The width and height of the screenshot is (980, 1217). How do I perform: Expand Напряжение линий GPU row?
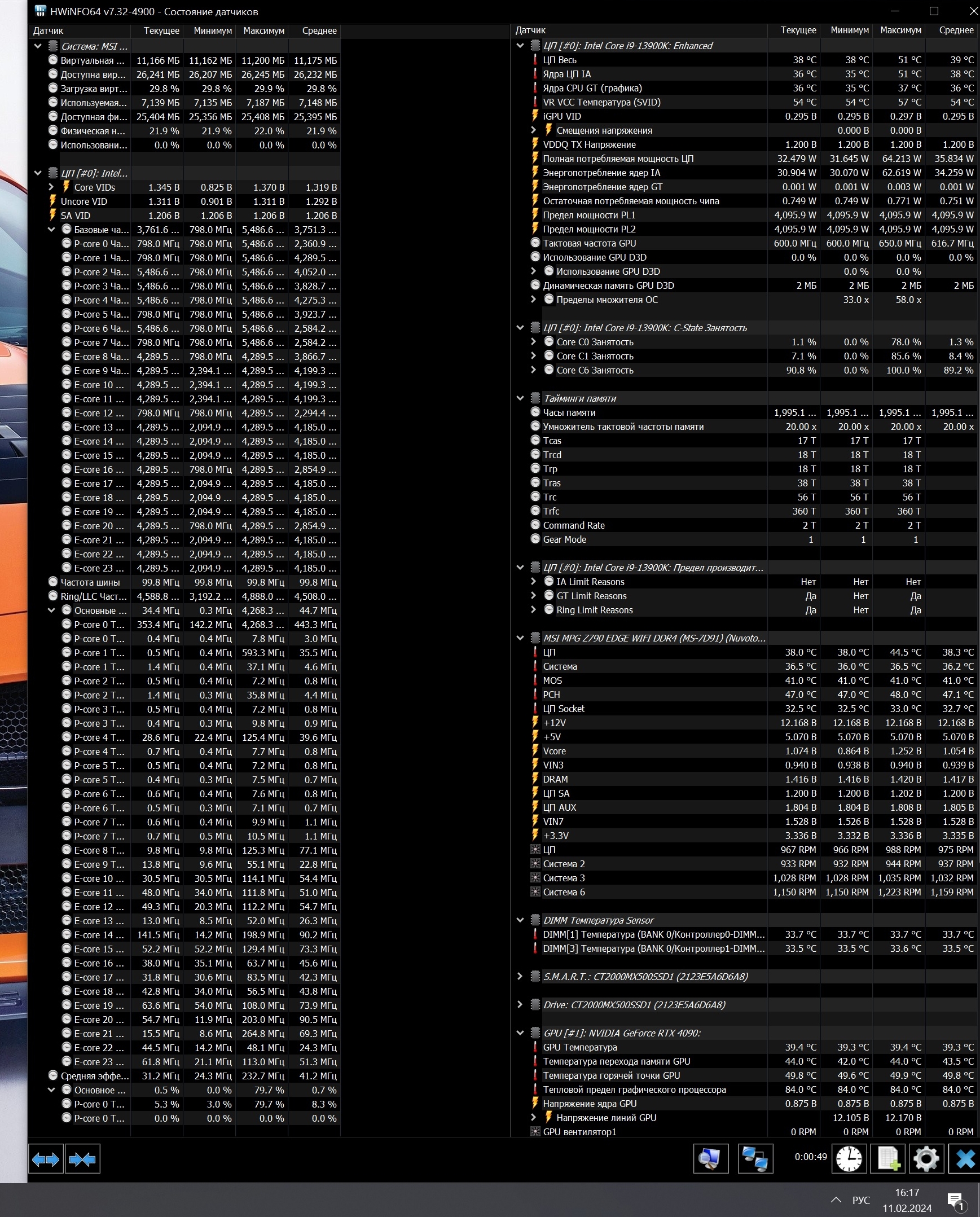(534, 1118)
